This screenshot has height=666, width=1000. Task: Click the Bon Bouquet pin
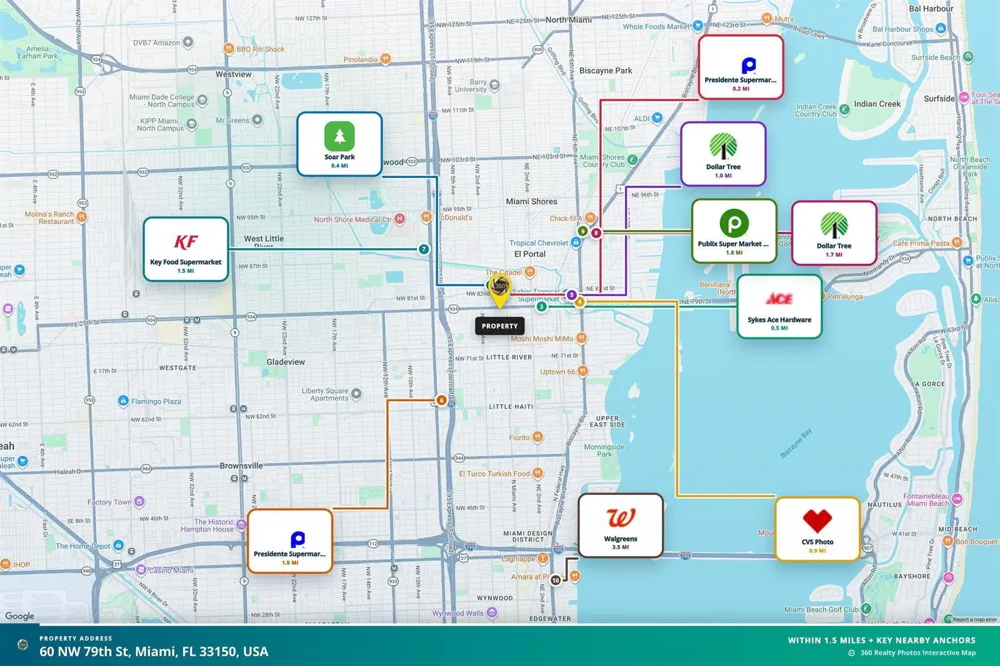(948, 541)
